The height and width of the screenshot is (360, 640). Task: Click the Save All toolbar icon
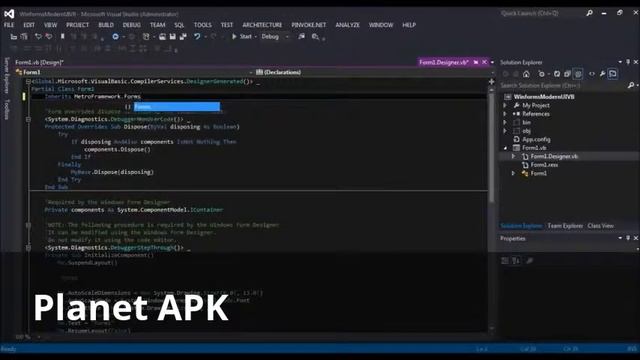pos(183,37)
